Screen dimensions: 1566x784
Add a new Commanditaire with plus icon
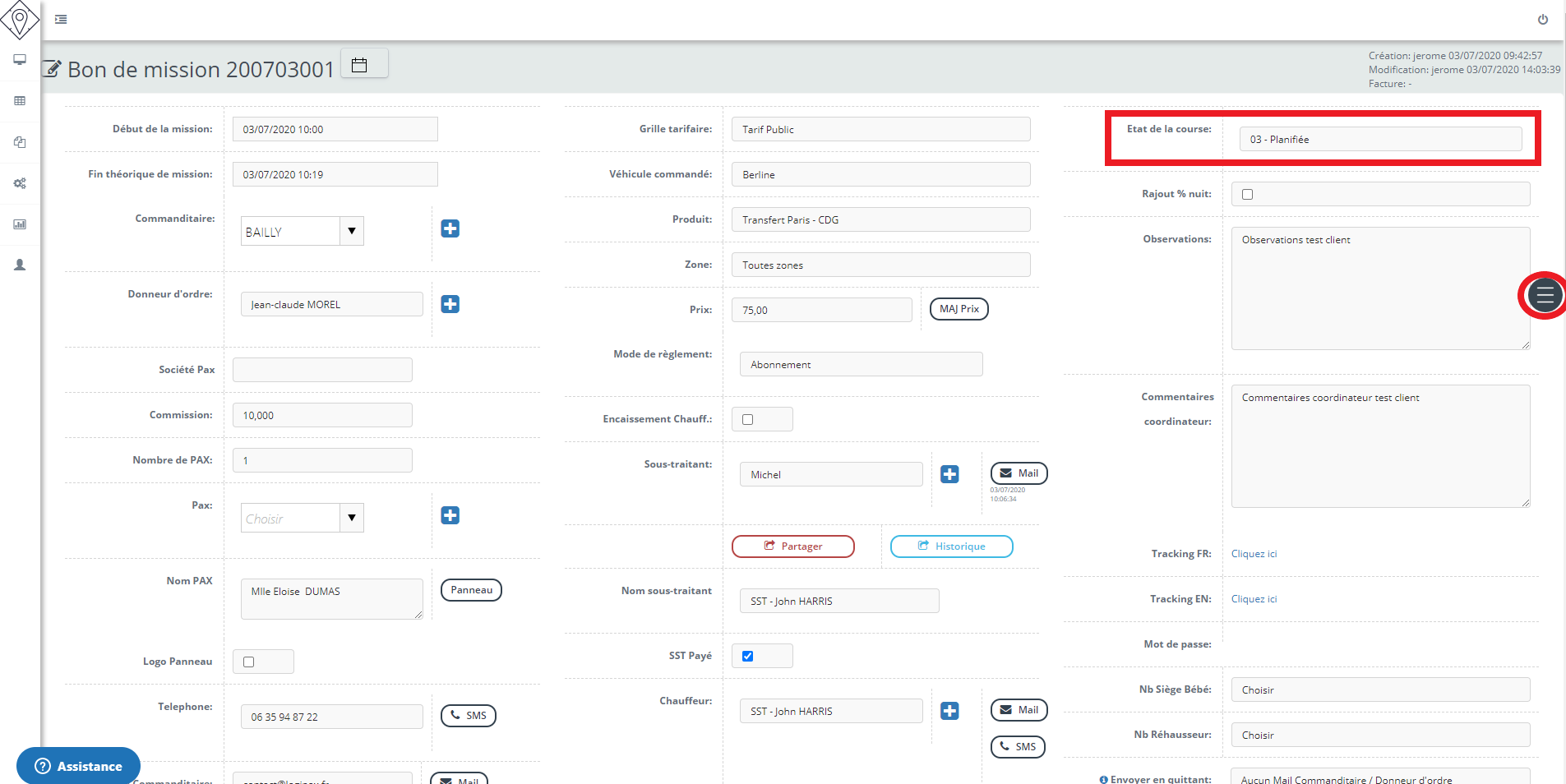pyautogui.click(x=450, y=228)
